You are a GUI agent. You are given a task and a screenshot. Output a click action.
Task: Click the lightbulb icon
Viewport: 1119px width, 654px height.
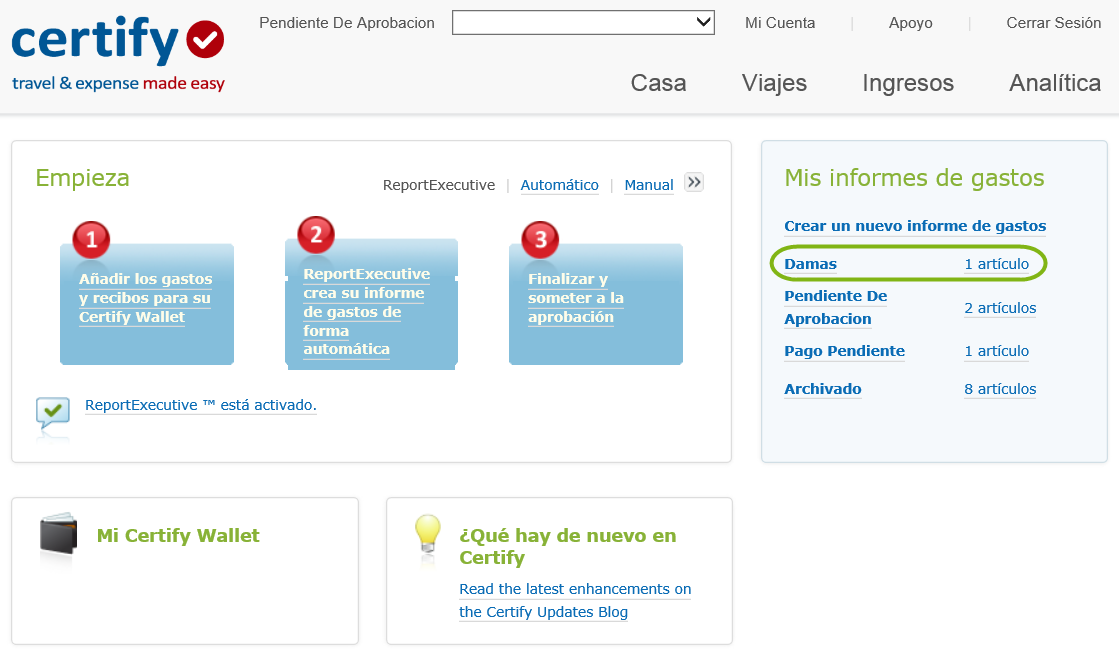pos(427,534)
